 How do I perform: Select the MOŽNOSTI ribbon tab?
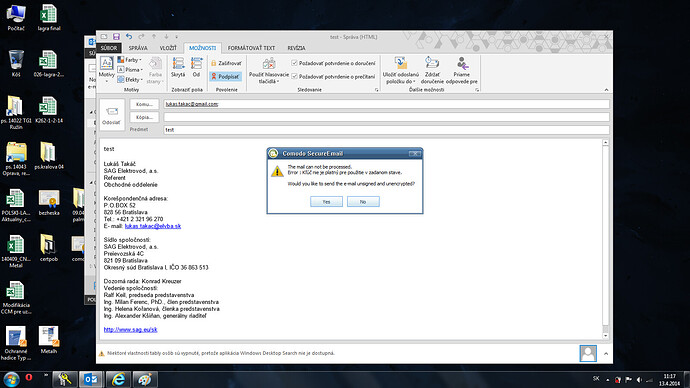coord(203,48)
